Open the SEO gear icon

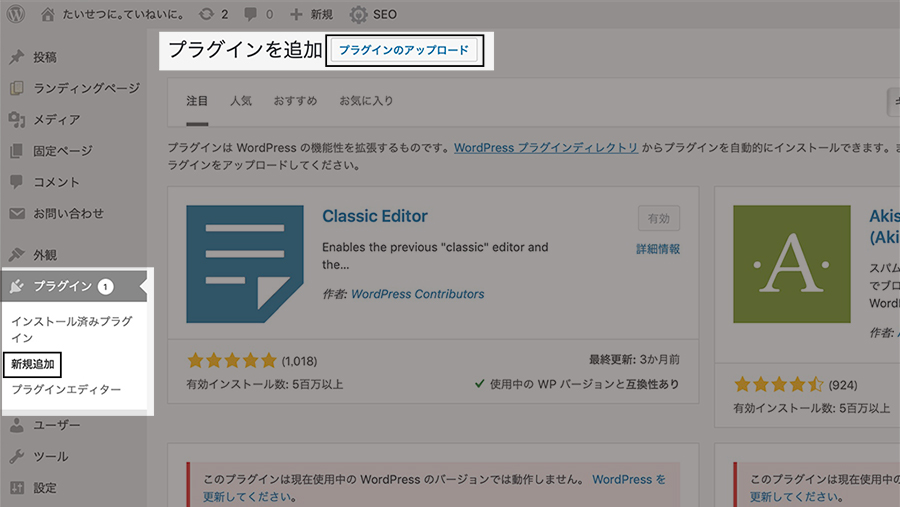358,14
